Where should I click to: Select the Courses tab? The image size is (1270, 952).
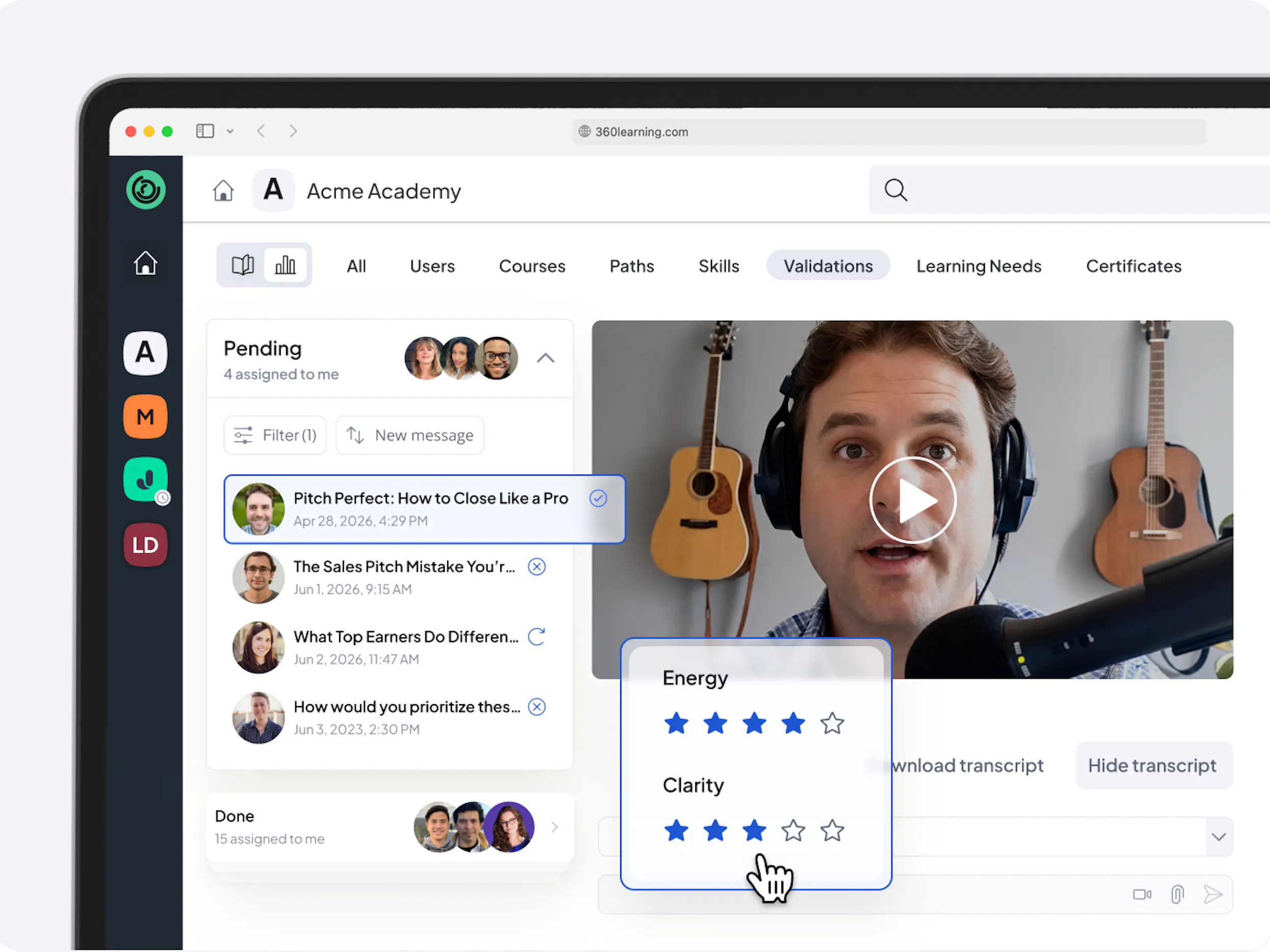click(532, 266)
